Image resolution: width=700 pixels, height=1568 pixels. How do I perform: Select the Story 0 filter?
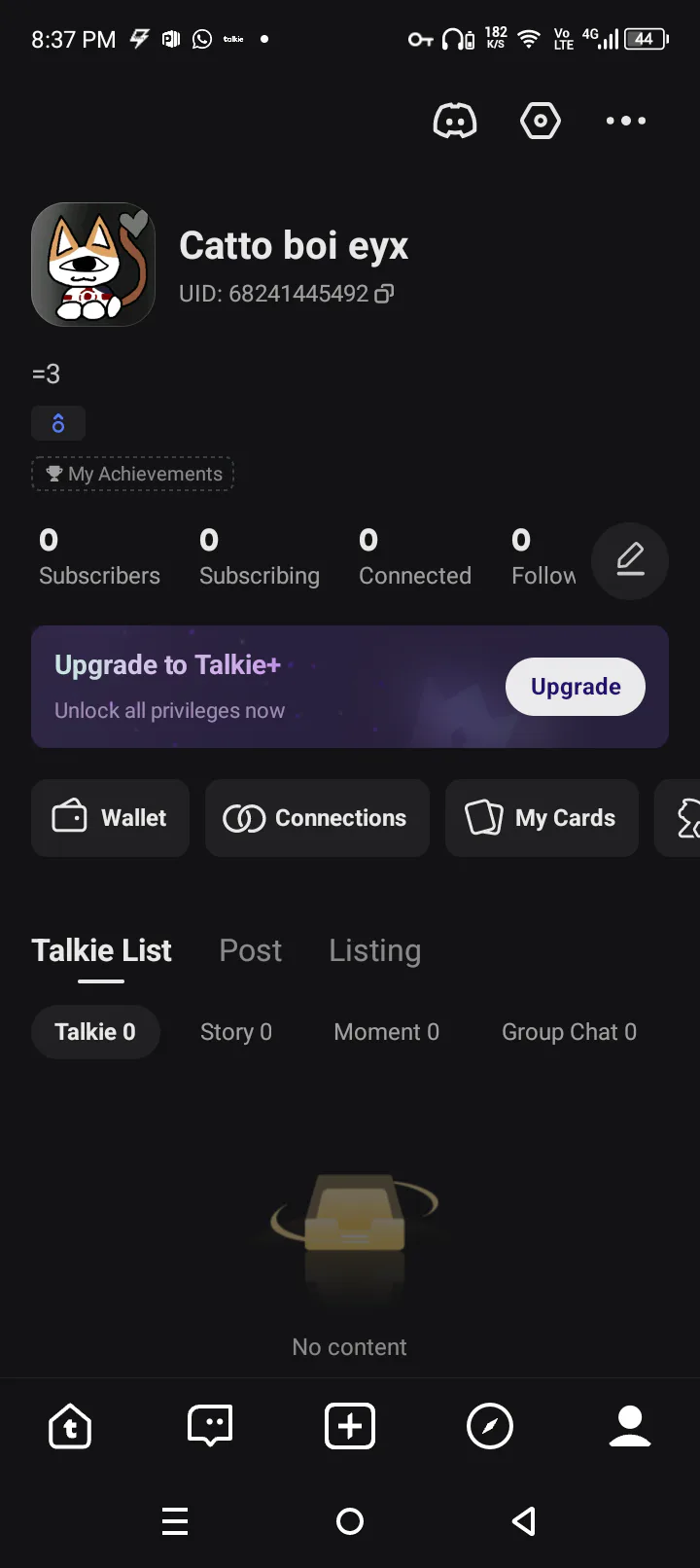coord(236,1032)
